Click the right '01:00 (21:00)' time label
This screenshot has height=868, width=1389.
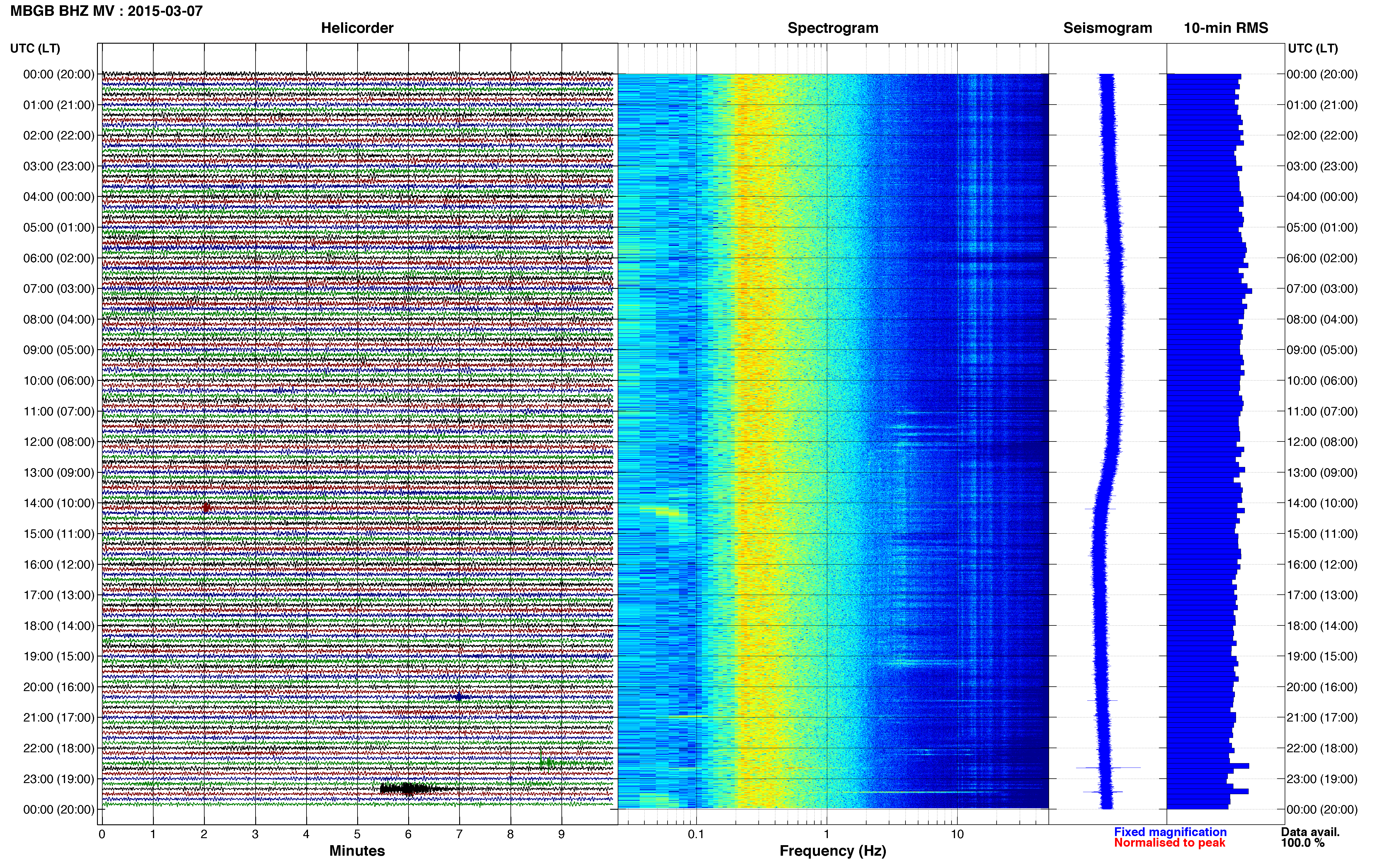[x=1322, y=105]
